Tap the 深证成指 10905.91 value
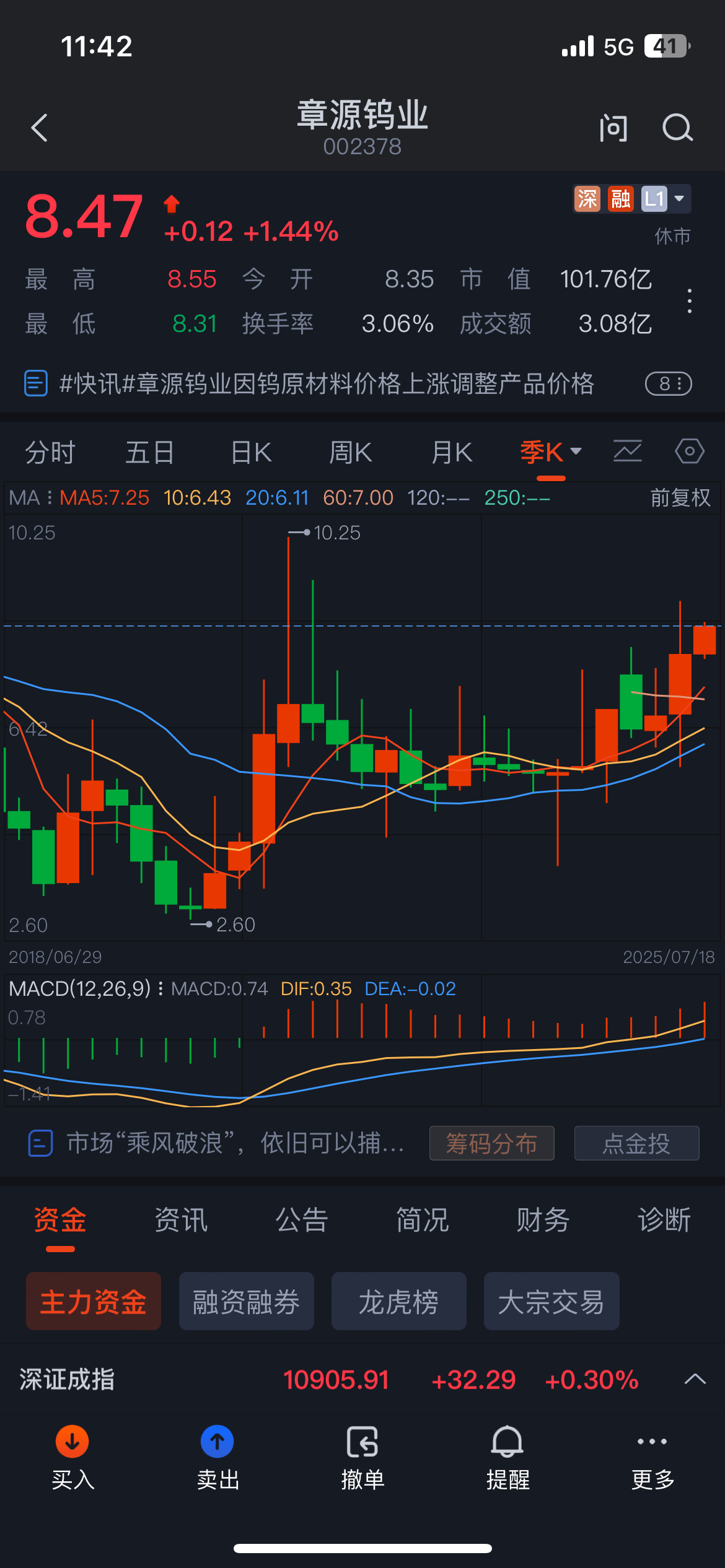 (336, 1380)
